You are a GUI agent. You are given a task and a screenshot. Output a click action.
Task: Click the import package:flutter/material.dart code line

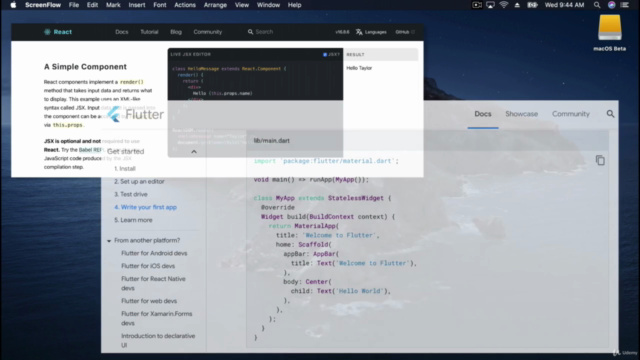point(326,161)
